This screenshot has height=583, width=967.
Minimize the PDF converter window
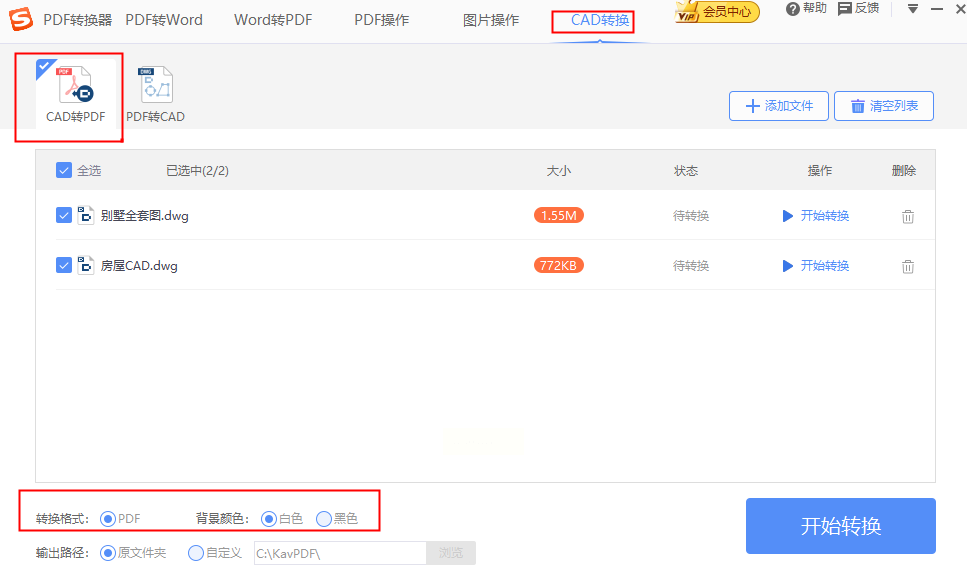click(937, 9)
